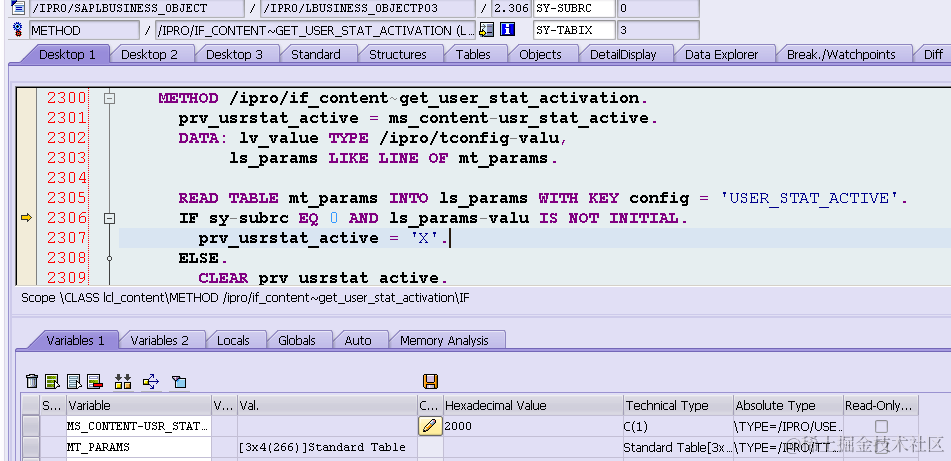951x461 pixels.
Task: Click the yellow box with blue arrows icon
Action: (x=151, y=382)
